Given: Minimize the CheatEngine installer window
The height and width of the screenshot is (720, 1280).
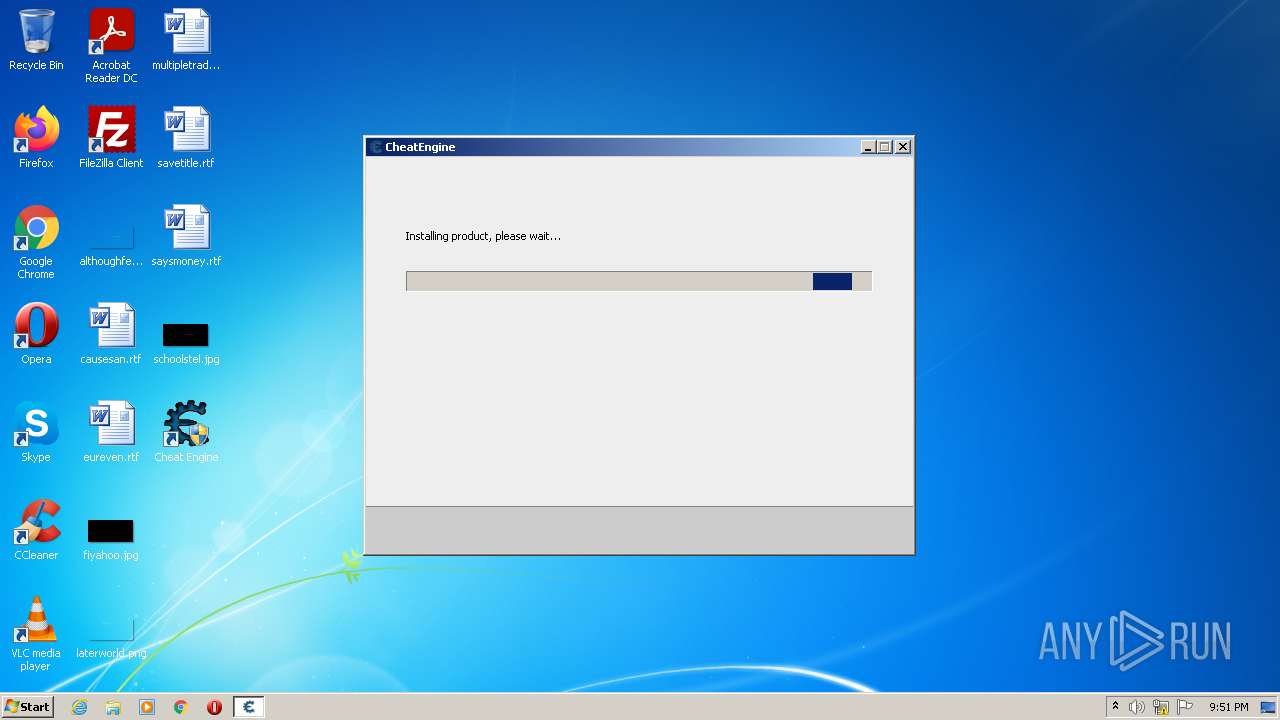Looking at the screenshot, I should click(x=868, y=147).
